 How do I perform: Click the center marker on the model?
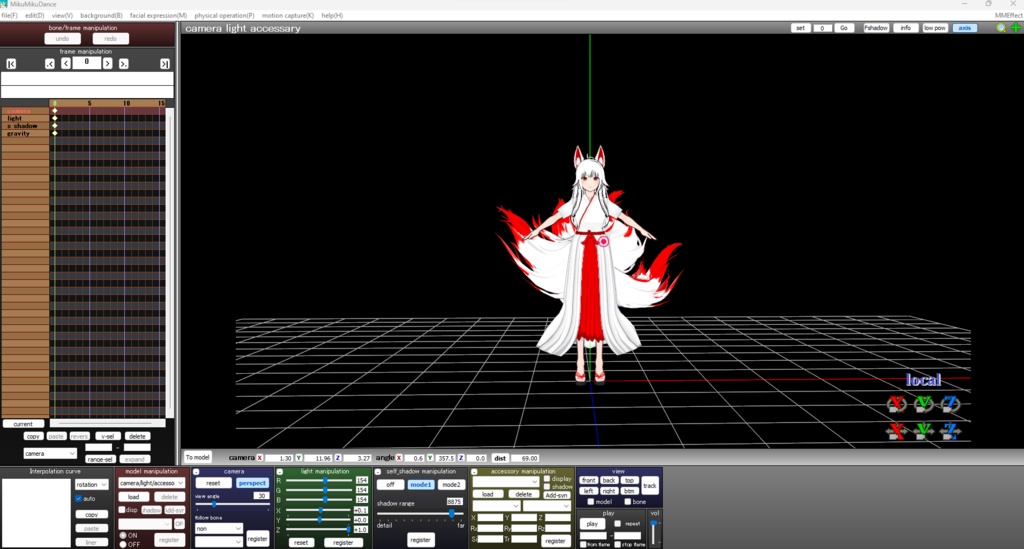point(603,242)
